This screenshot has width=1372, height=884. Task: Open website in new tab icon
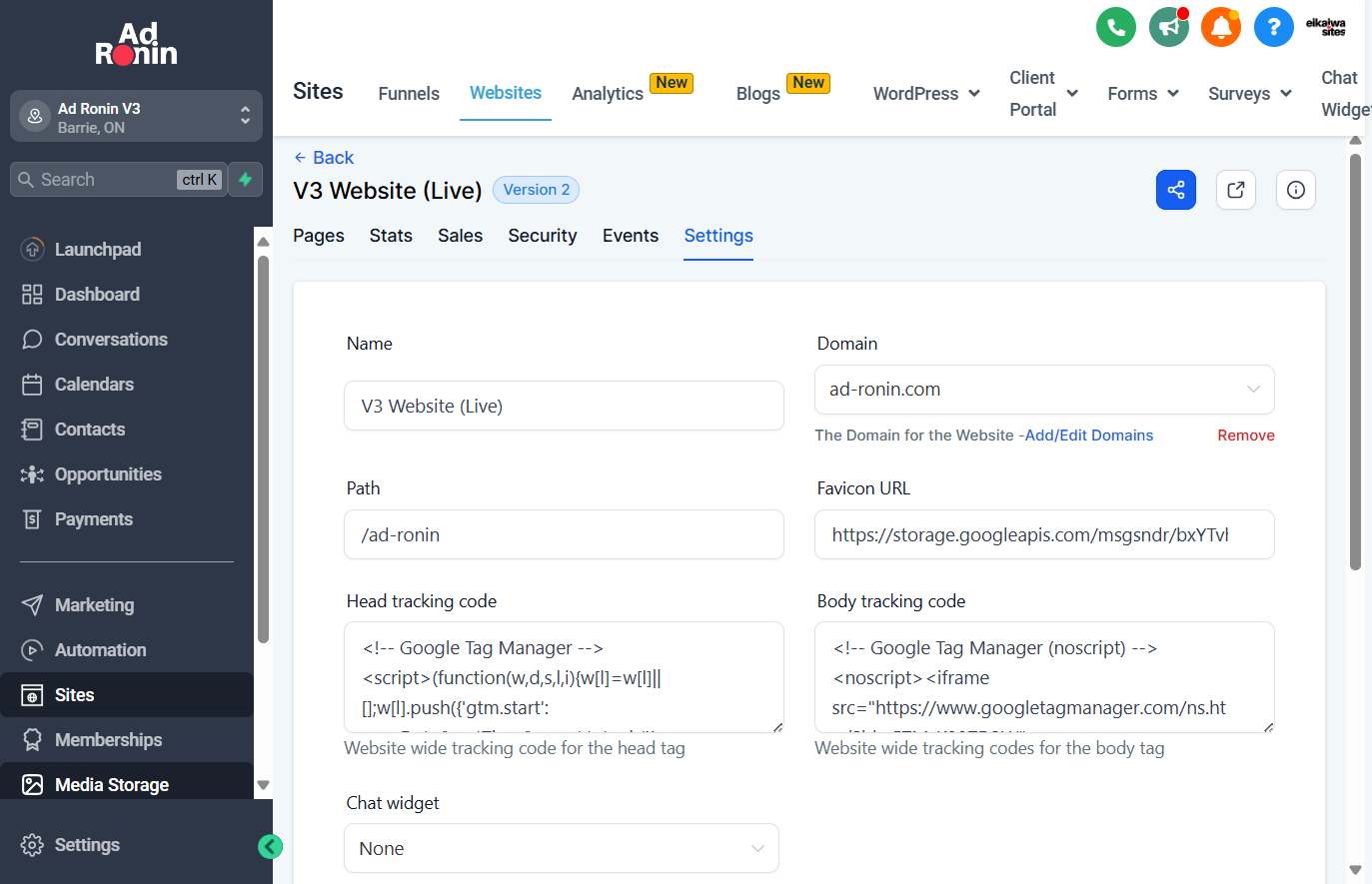[1236, 190]
